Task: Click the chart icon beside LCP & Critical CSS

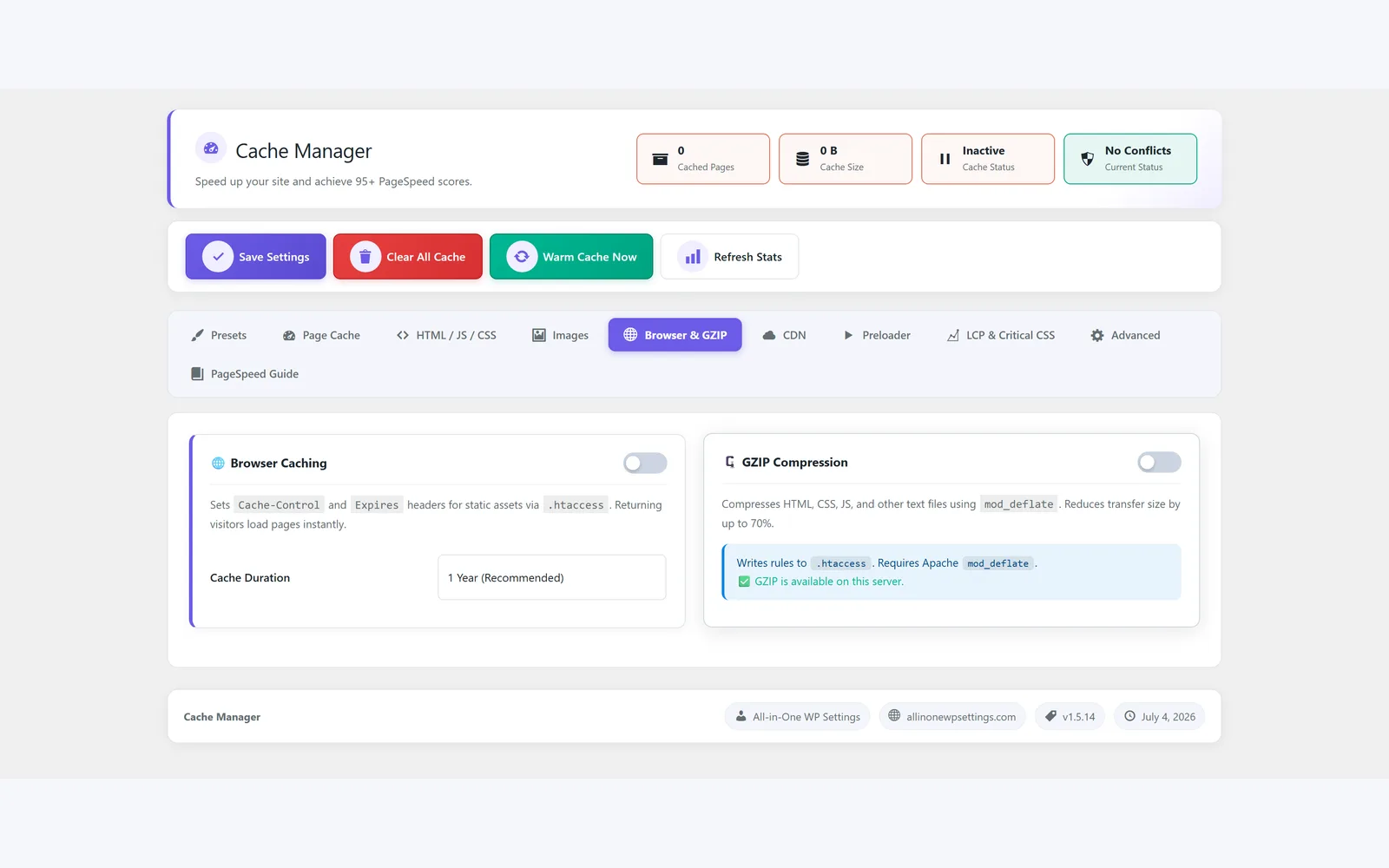Action: point(953,335)
